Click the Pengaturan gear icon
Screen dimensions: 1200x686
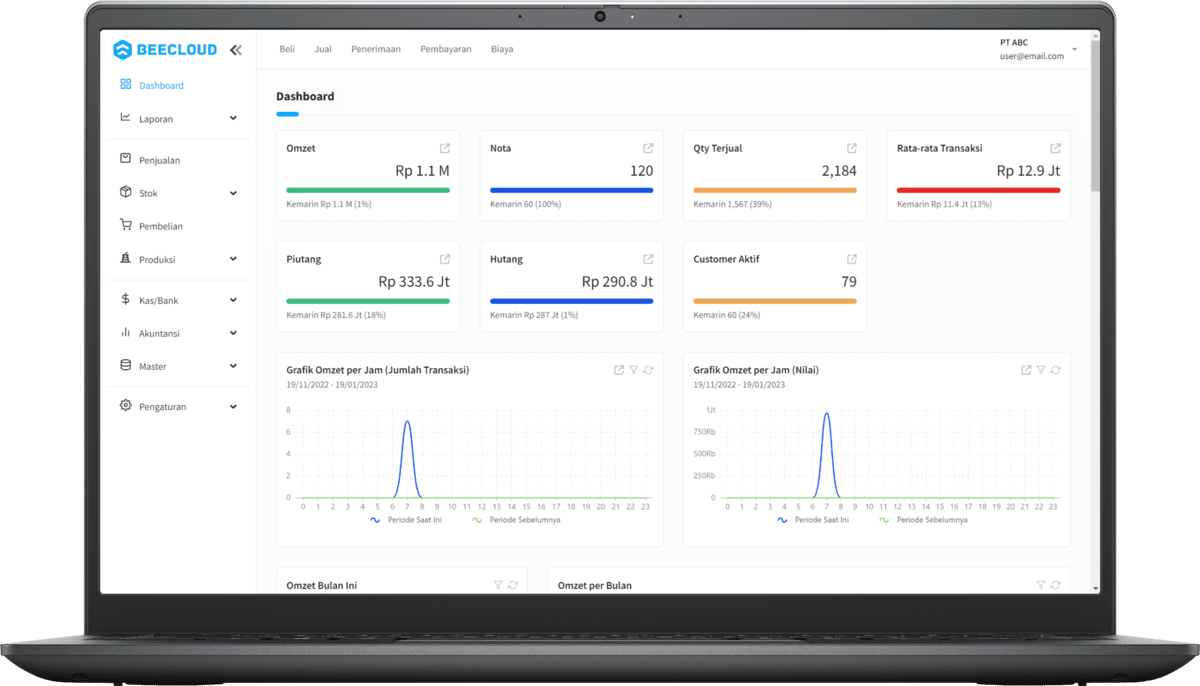coord(125,406)
